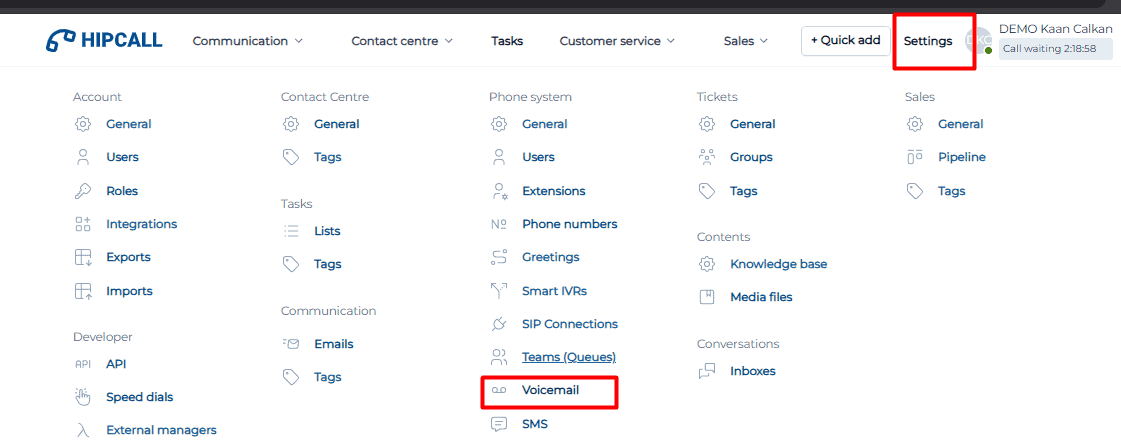Click the Inboxes chat bubbles icon
The height and width of the screenshot is (445, 1121).
[x=707, y=371]
